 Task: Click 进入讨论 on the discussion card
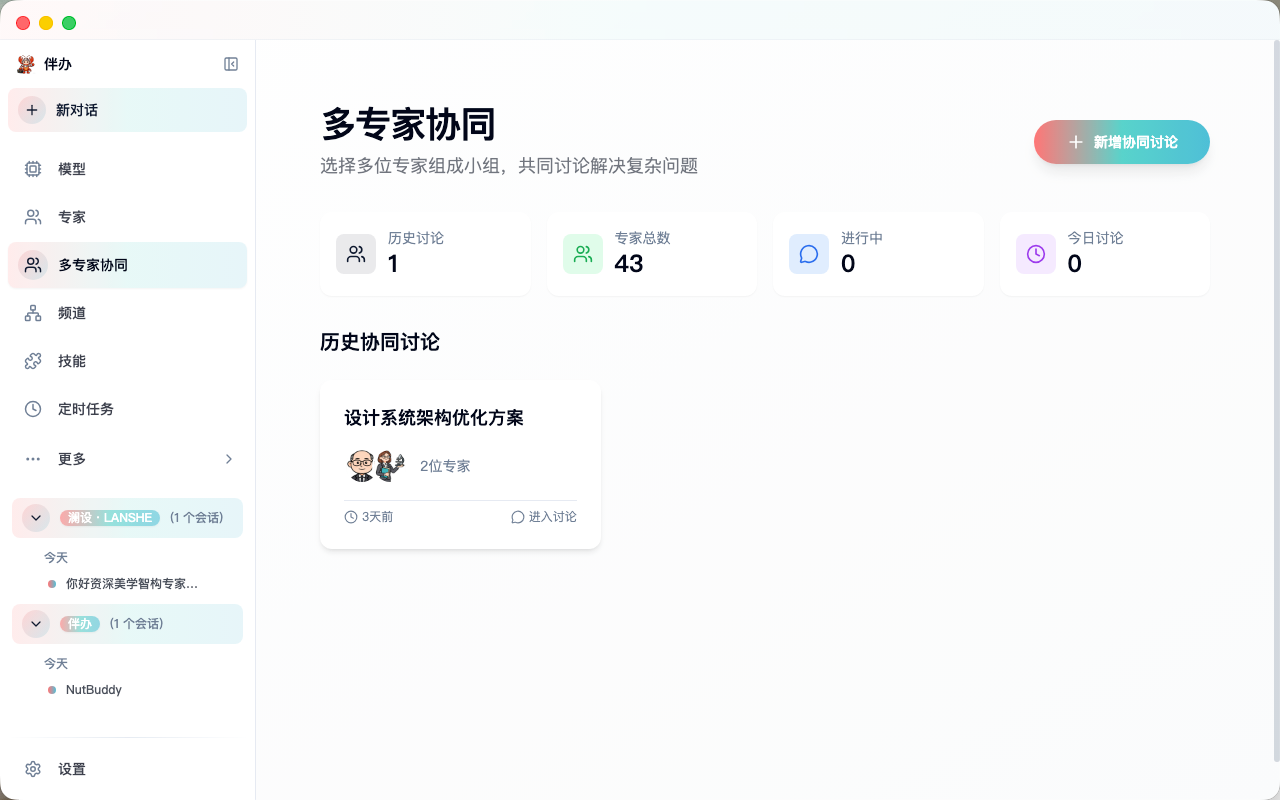tap(543, 517)
